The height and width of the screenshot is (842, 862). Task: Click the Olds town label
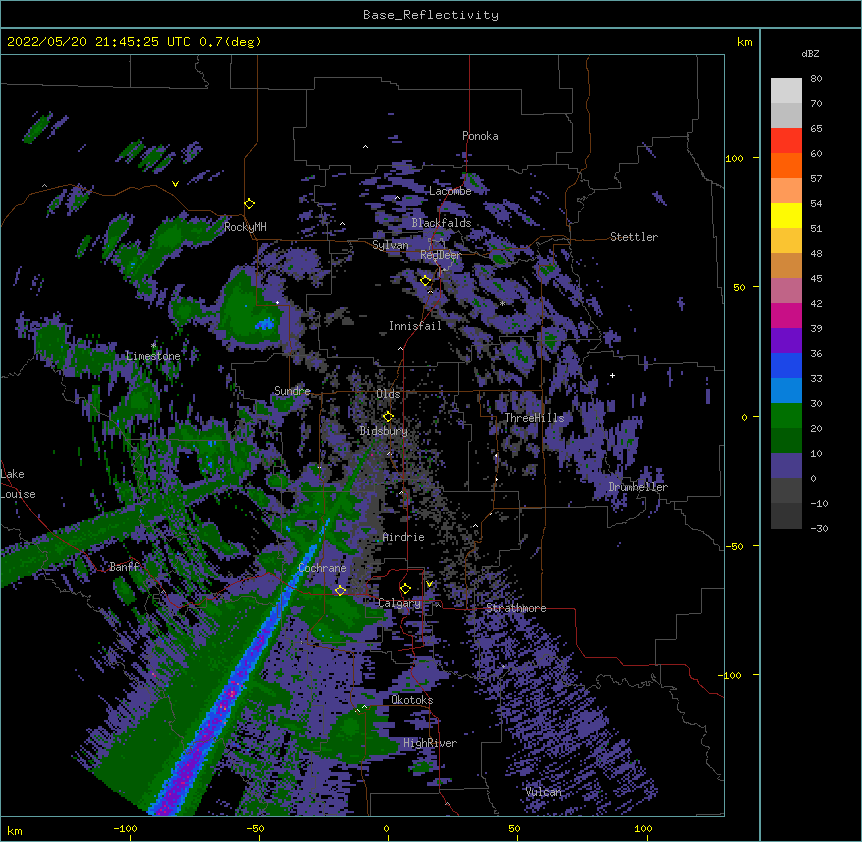(x=388, y=394)
